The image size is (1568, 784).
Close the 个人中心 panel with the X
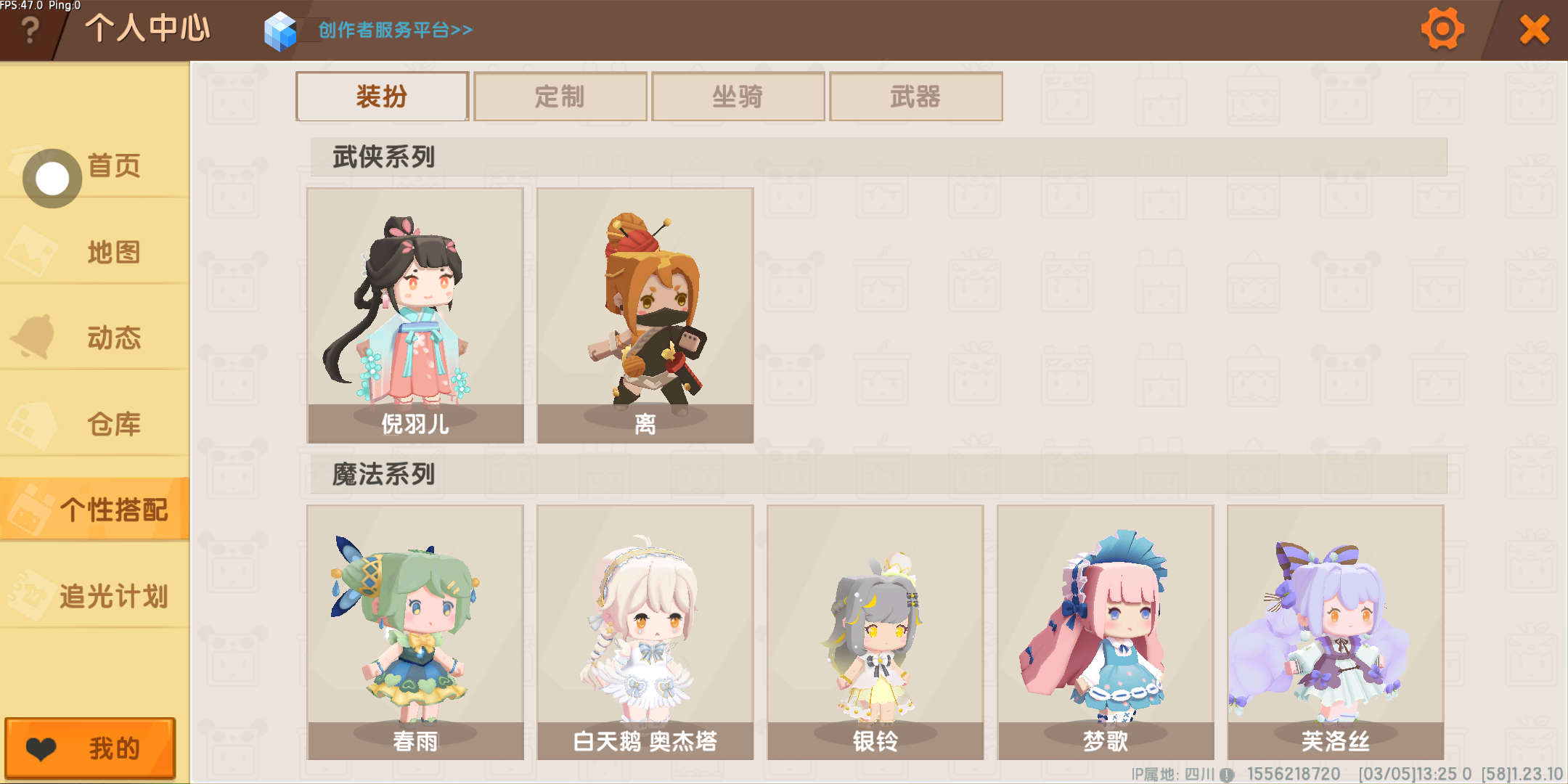tap(1534, 30)
